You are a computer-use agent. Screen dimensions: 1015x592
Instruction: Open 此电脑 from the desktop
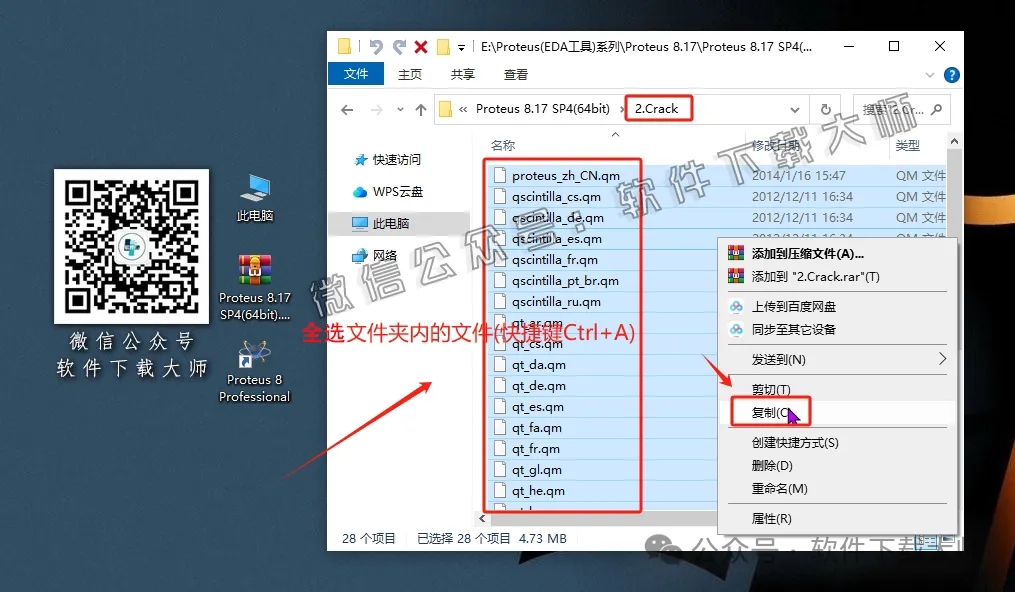tap(253, 193)
